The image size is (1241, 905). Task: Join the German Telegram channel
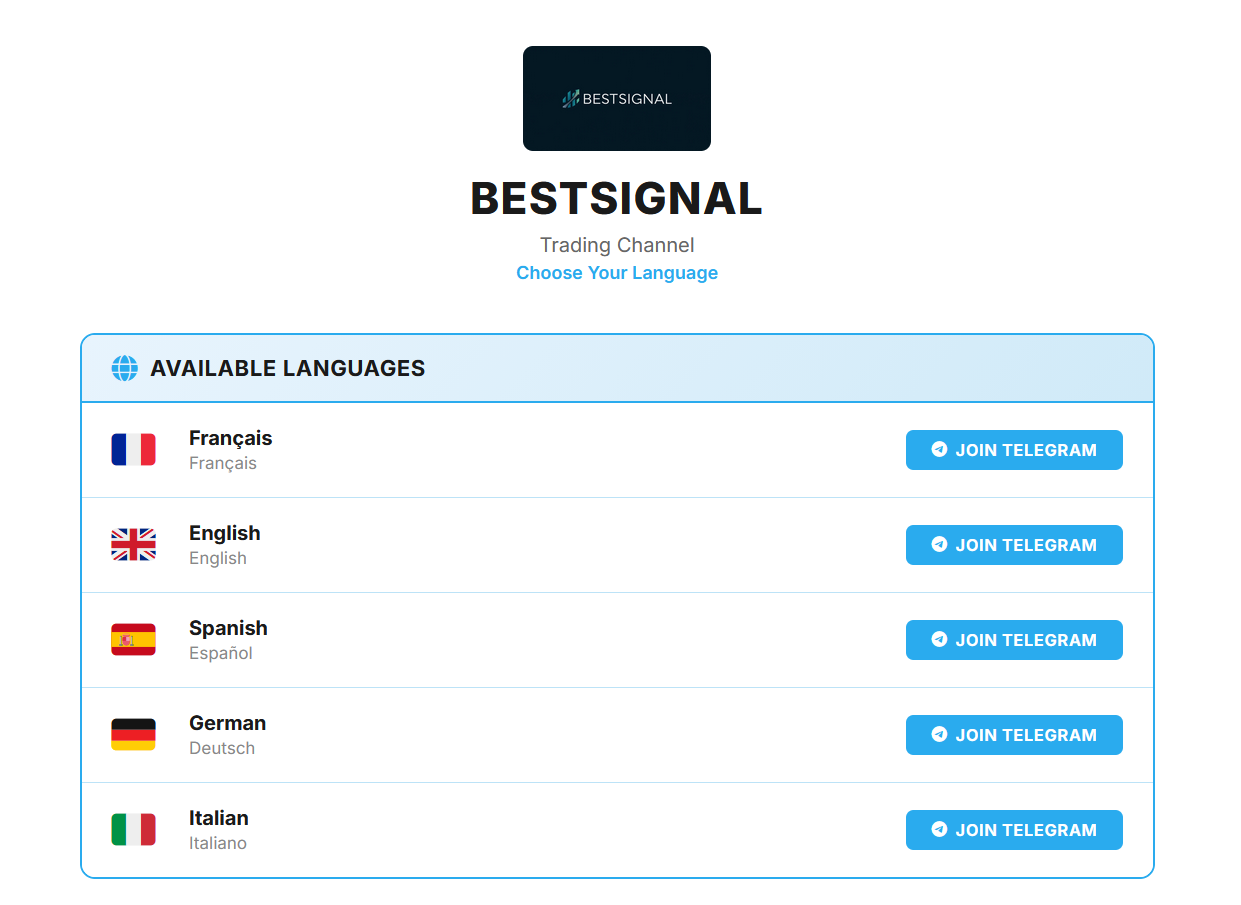click(x=1013, y=734)
